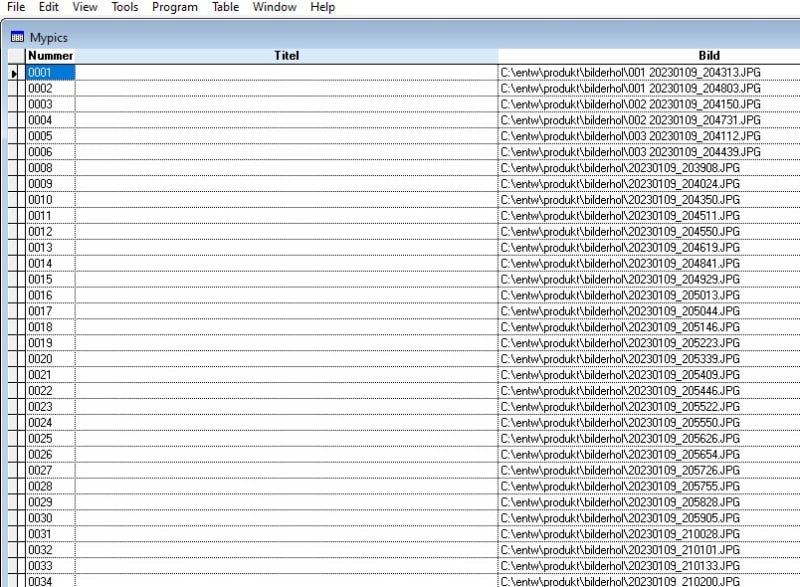Select the Nummer cell 0029
Image resolution: width=800 pixels, height=587 pixels.
click(50, 502)
